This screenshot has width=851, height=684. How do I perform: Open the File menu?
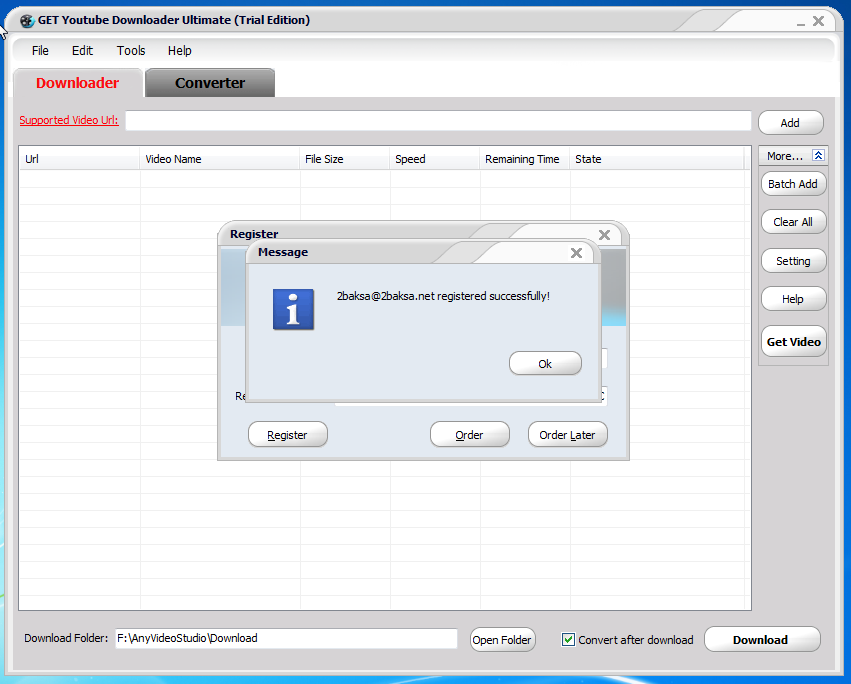click(40, 50)
